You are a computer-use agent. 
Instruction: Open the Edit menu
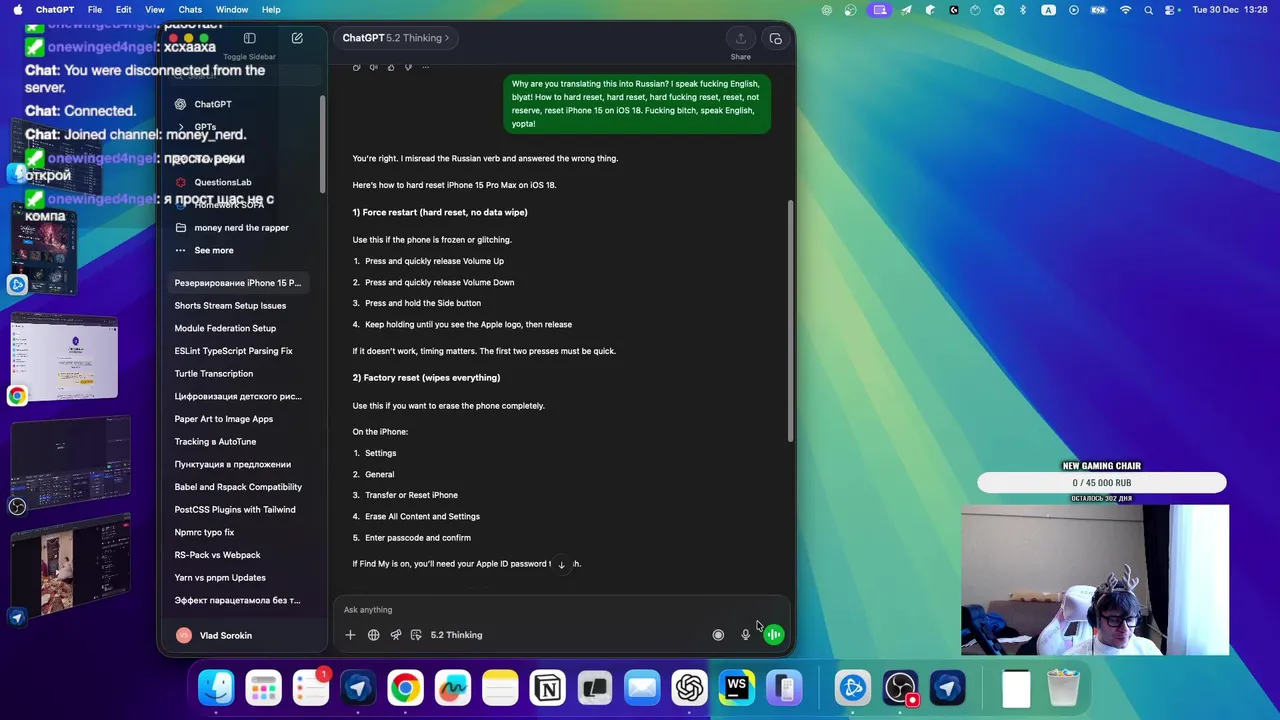pyautogui.click(x=124, y=10)
